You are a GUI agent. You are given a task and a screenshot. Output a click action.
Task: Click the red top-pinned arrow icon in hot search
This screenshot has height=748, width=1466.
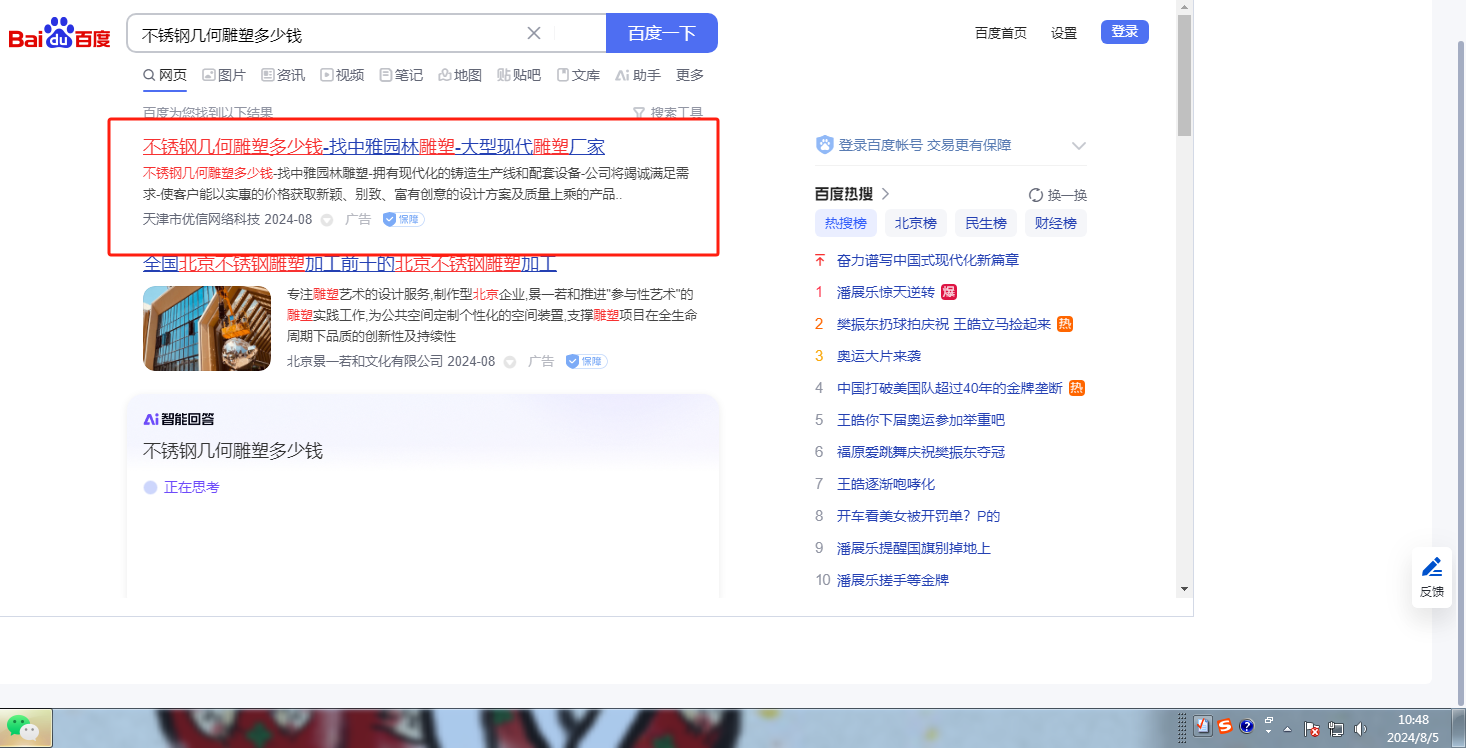(820, 260)
